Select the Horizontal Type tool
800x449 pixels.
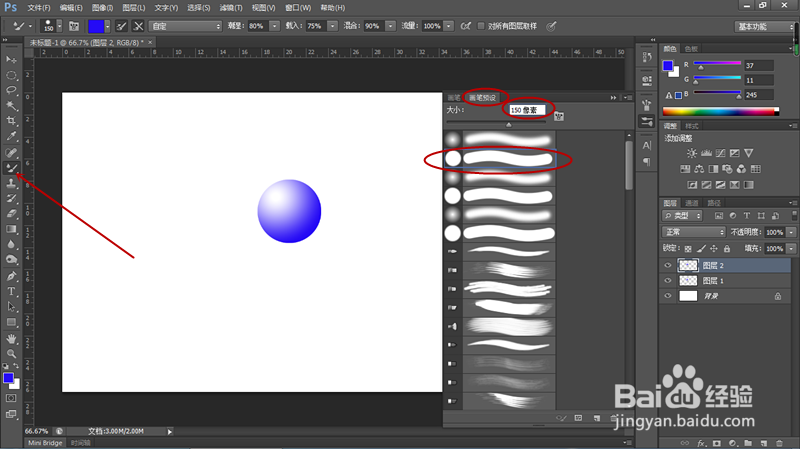(11, 291)
